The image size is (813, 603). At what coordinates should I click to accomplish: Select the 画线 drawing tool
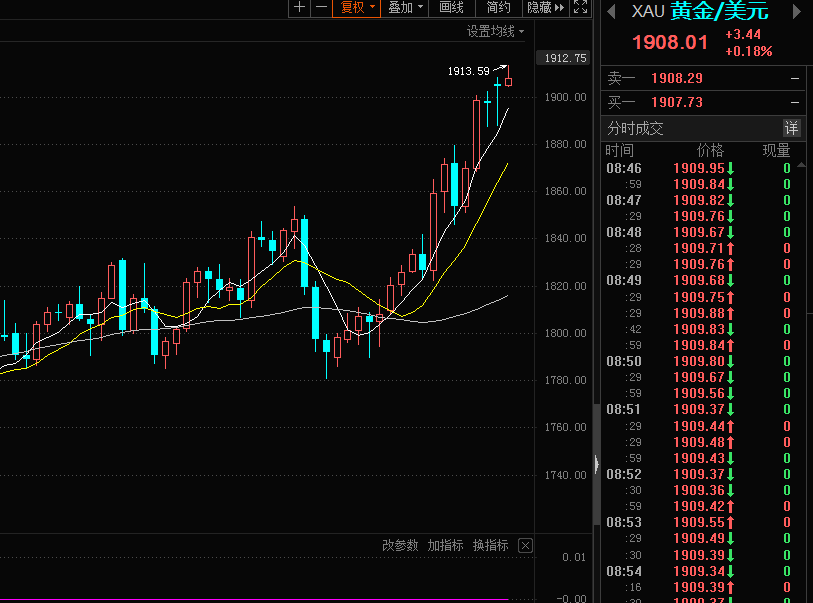pyautogui.click(x=452, y=7)
